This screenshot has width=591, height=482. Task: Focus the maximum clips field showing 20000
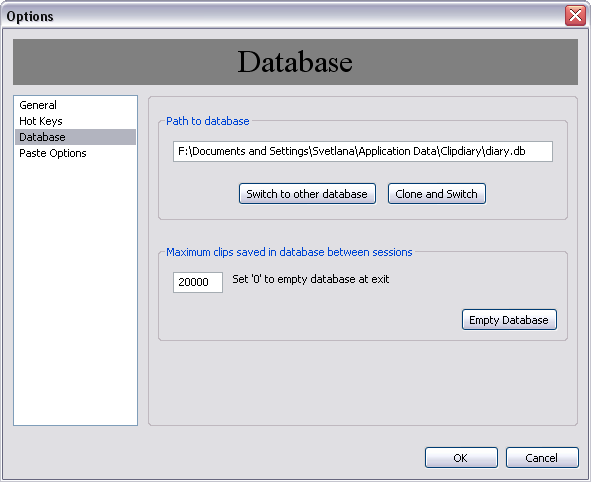click(198, 282)
